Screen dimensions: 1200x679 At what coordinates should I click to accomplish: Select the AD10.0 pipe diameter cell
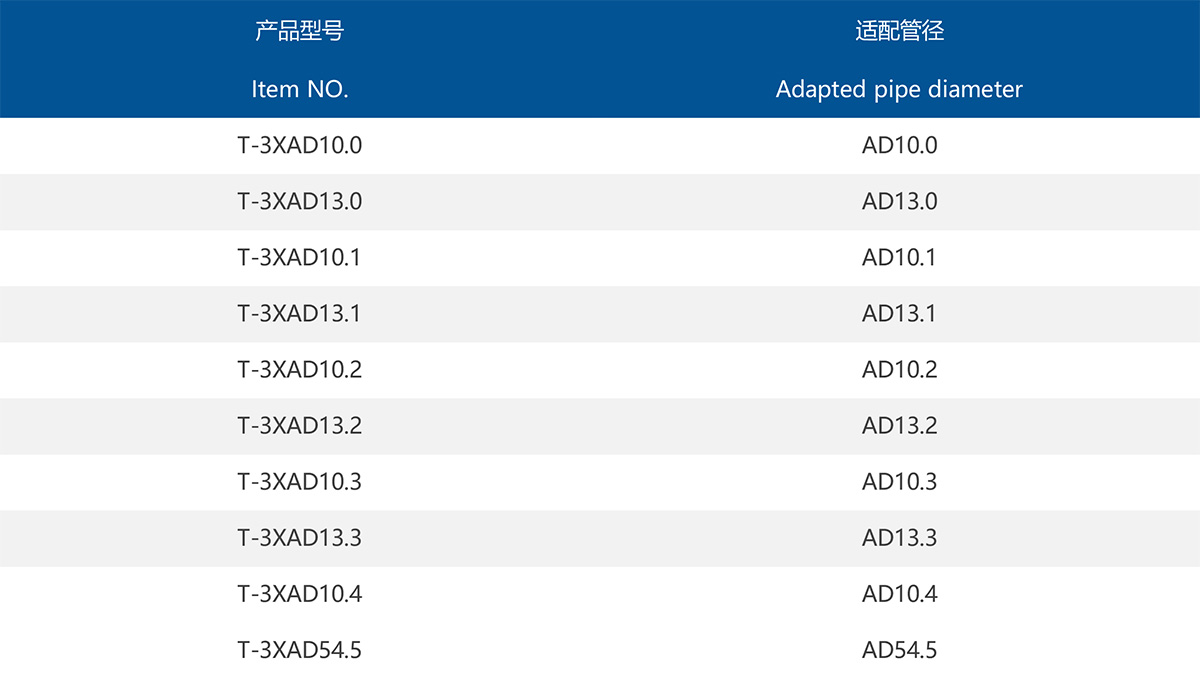coord(899,145)
